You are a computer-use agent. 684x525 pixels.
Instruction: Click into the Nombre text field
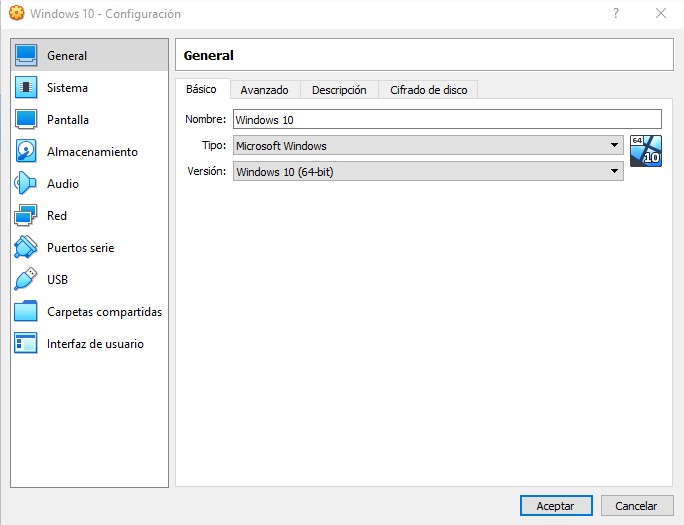click(x=447, y=119)
